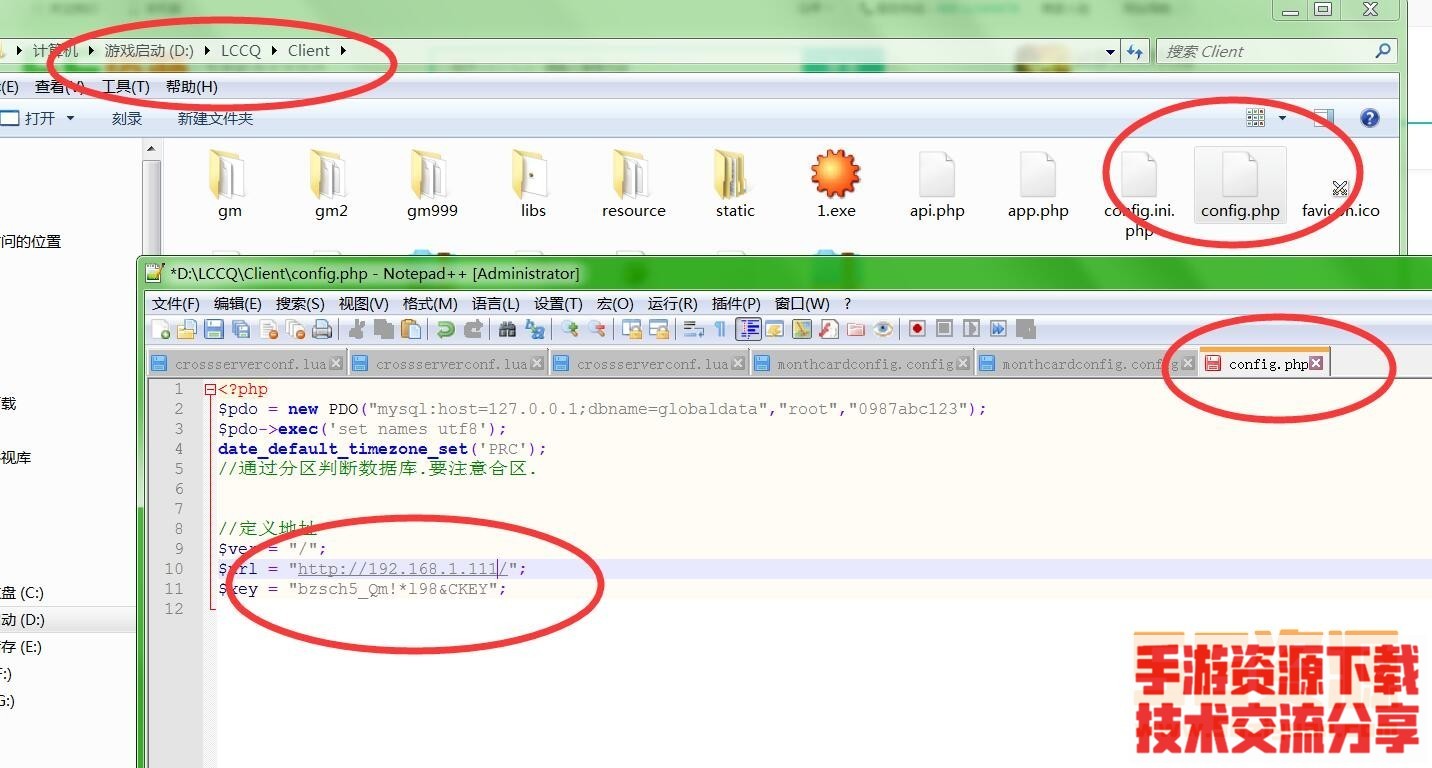Click the Zoom In toolbar icon

point(570,329)
